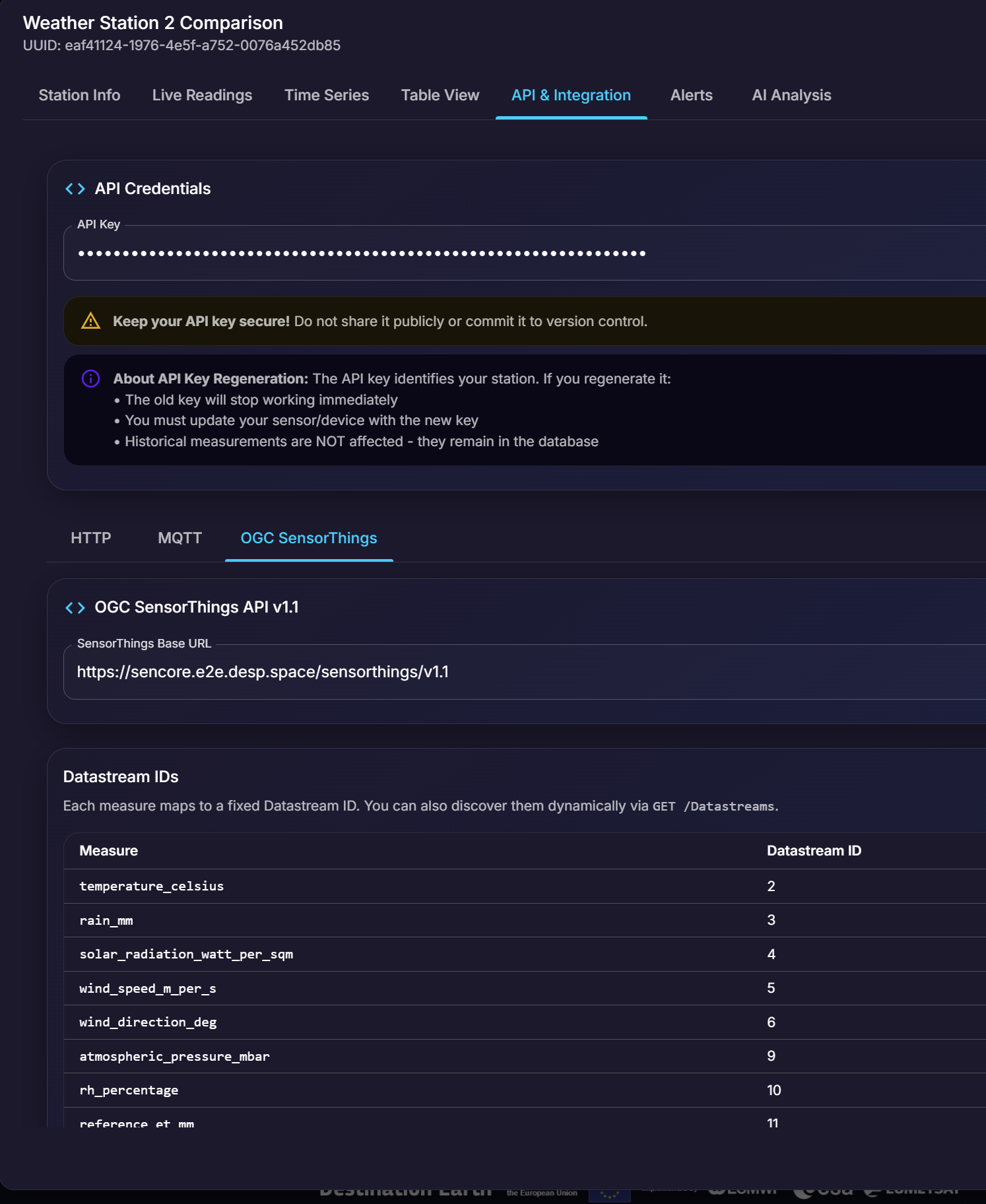Select the API & Integration tab
The height and width of the screenshot is (1204, 986).
point(571,95)
